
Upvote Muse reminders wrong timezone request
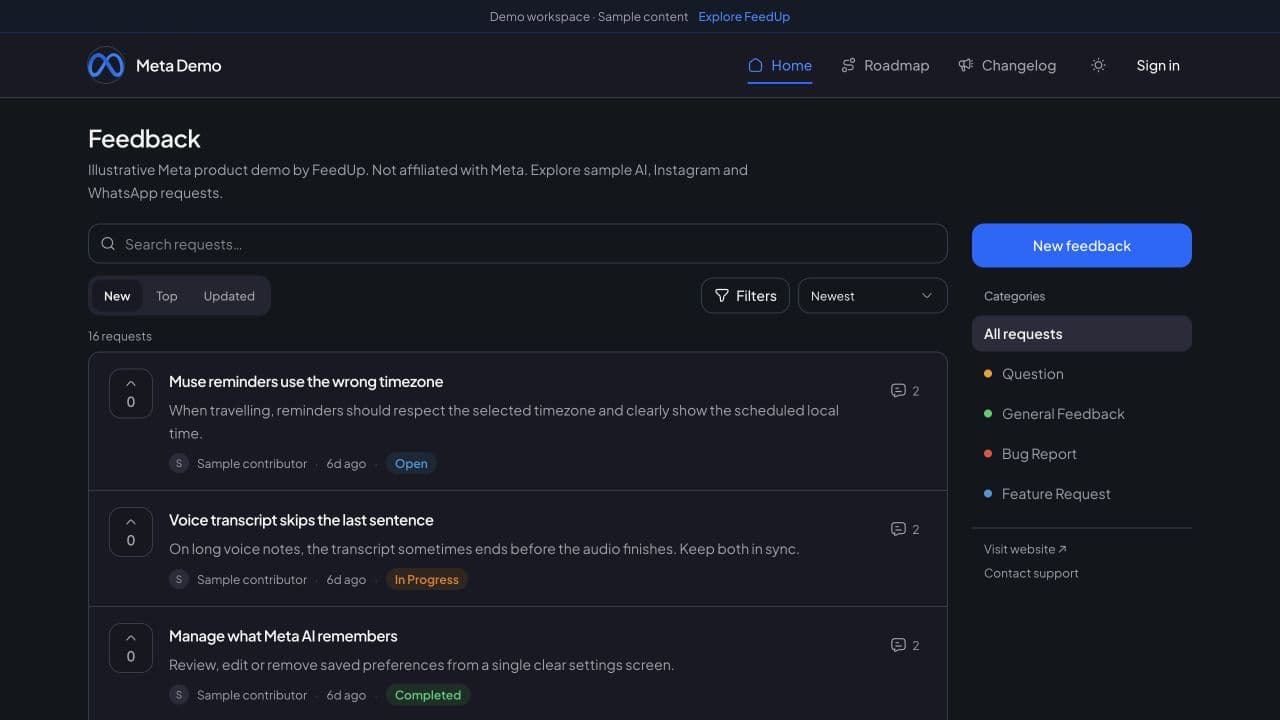tap(131, 393)
